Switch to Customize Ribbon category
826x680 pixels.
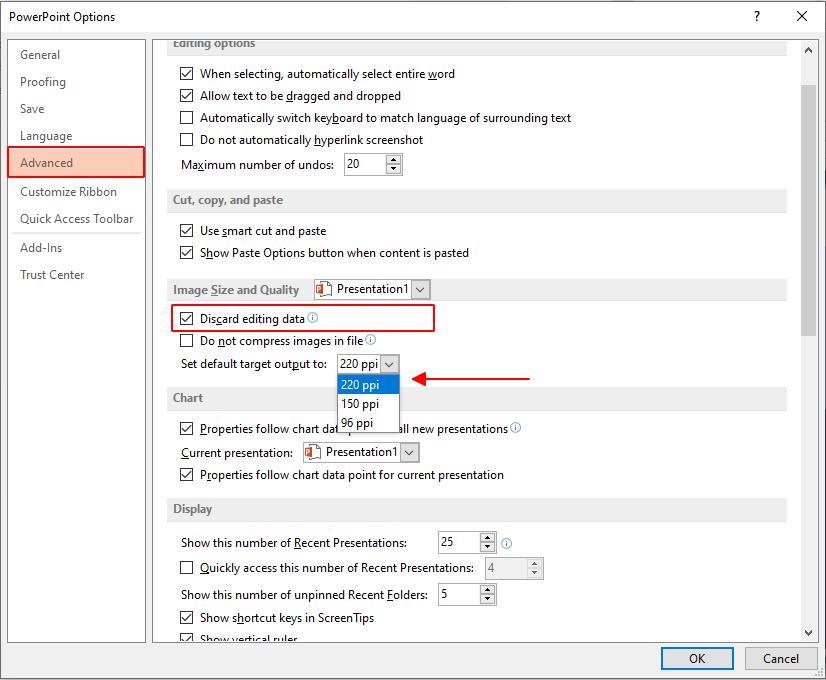pyautogui.click(x=68, y=192)
